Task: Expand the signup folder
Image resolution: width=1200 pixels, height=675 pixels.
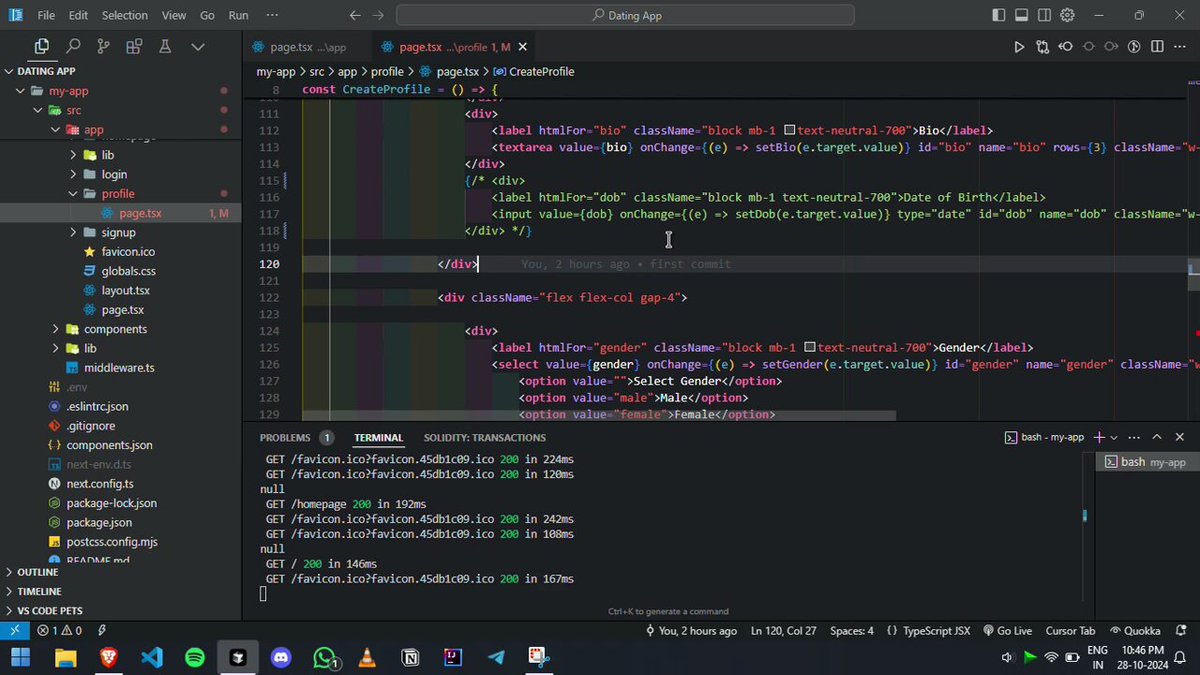Action: click(x=120, y=232)
